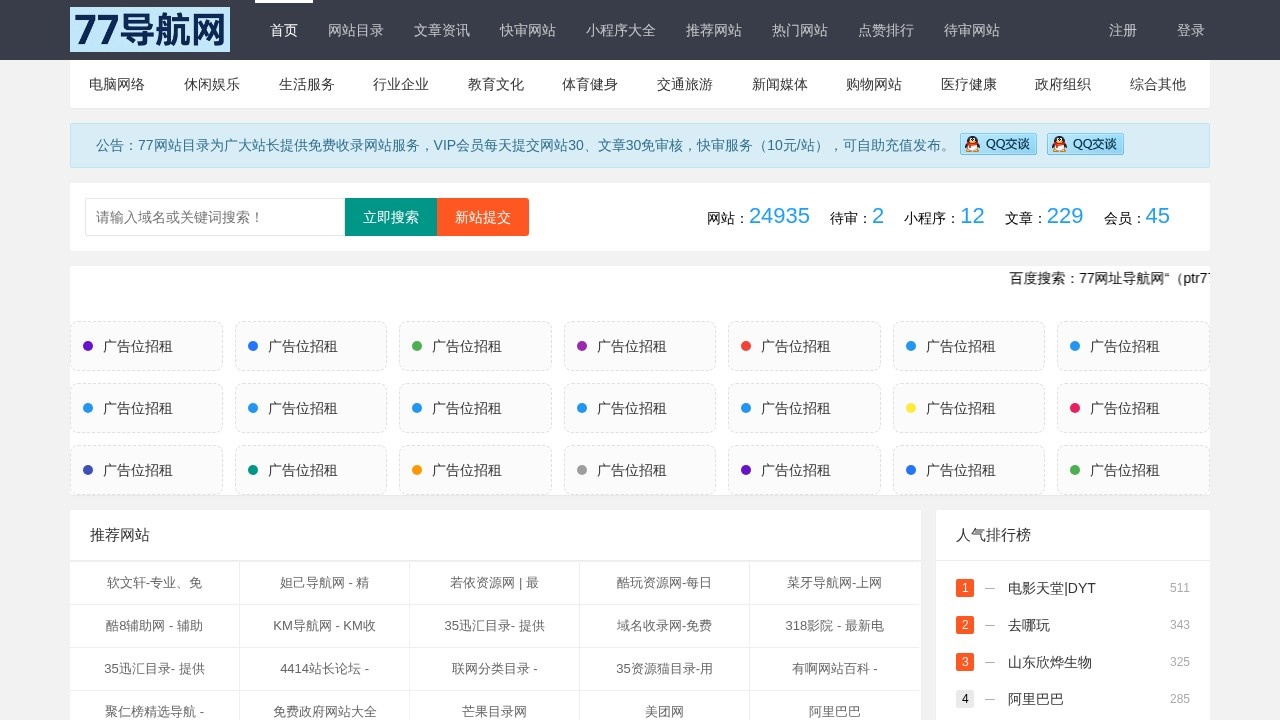This screenshot has height=720, width=1280.
Task: Open the 域名收录网-免费 site link
Action: click(x=665, y=626)
